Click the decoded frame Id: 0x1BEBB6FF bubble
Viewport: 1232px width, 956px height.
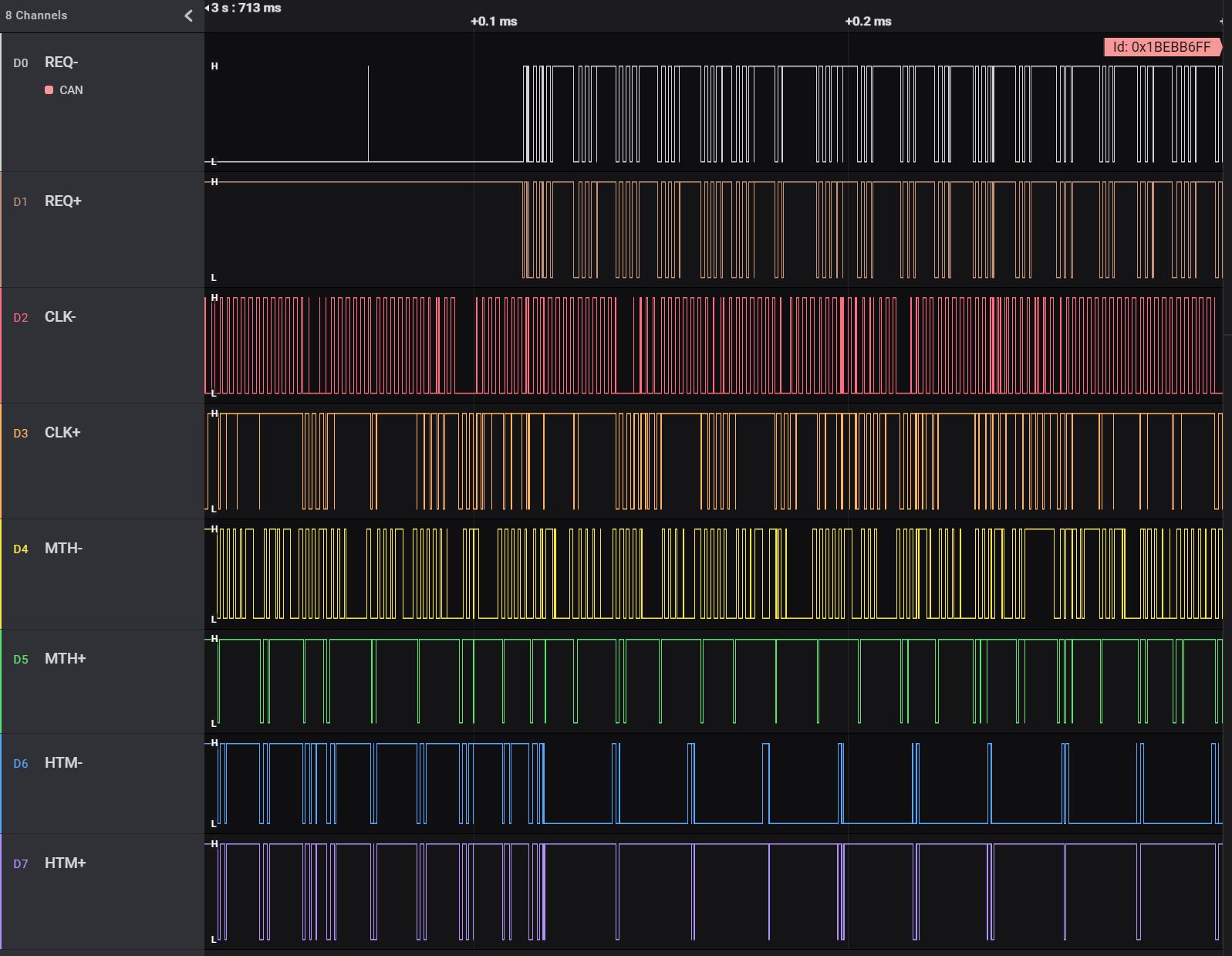coord(1162,47)
